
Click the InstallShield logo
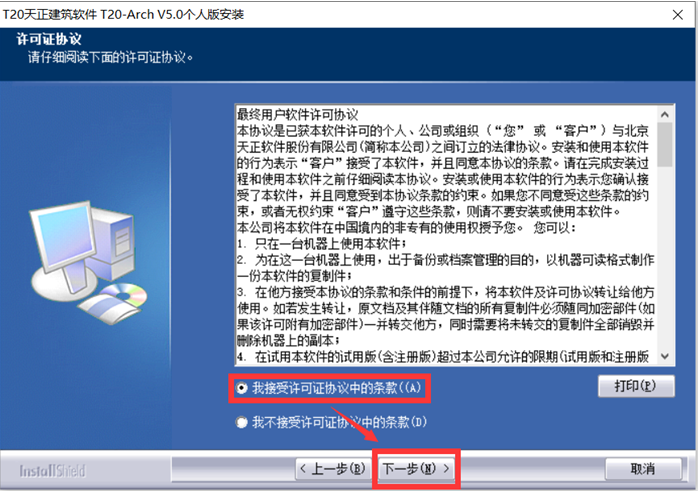point(52,471)
